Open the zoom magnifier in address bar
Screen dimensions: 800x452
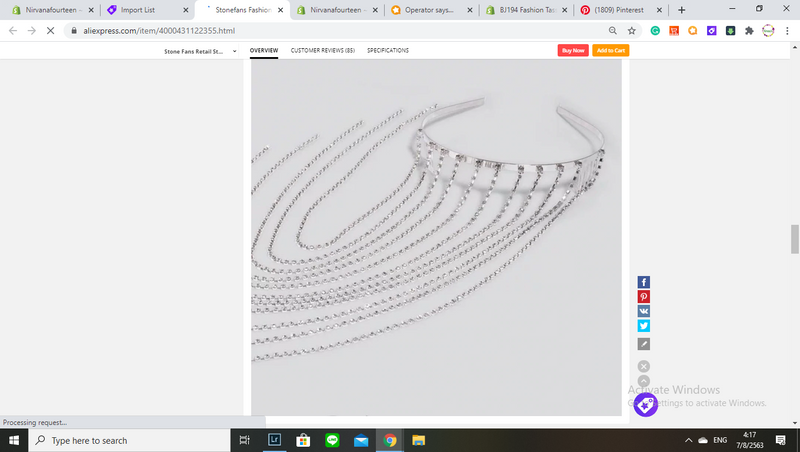(x=613, y=31)
